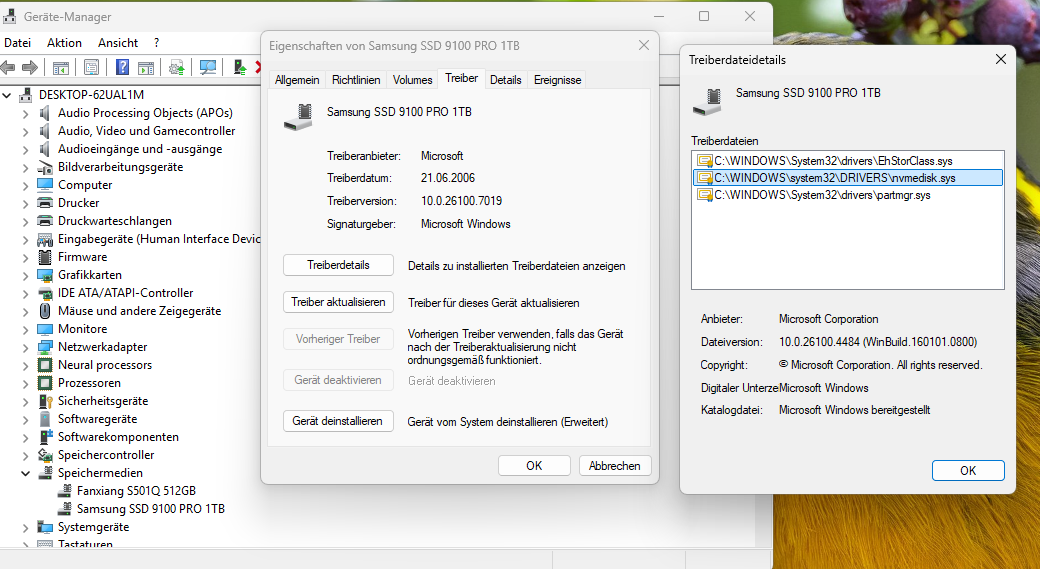Image resolution: width=1040 pixels, height=569 pixels.
Task: Select Samsung SSD 9100 PRO 1TB tree item
Action: [151, 509]
